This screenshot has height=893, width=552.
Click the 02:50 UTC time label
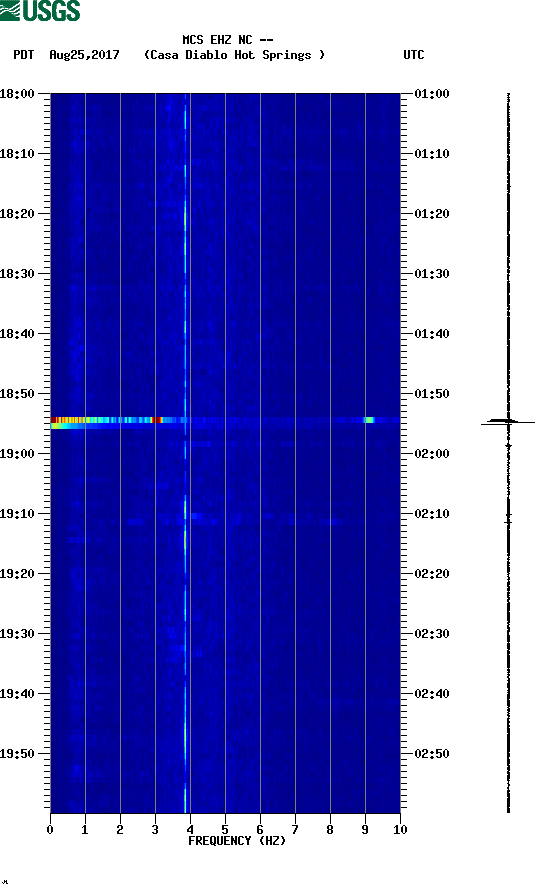point(432,753)
